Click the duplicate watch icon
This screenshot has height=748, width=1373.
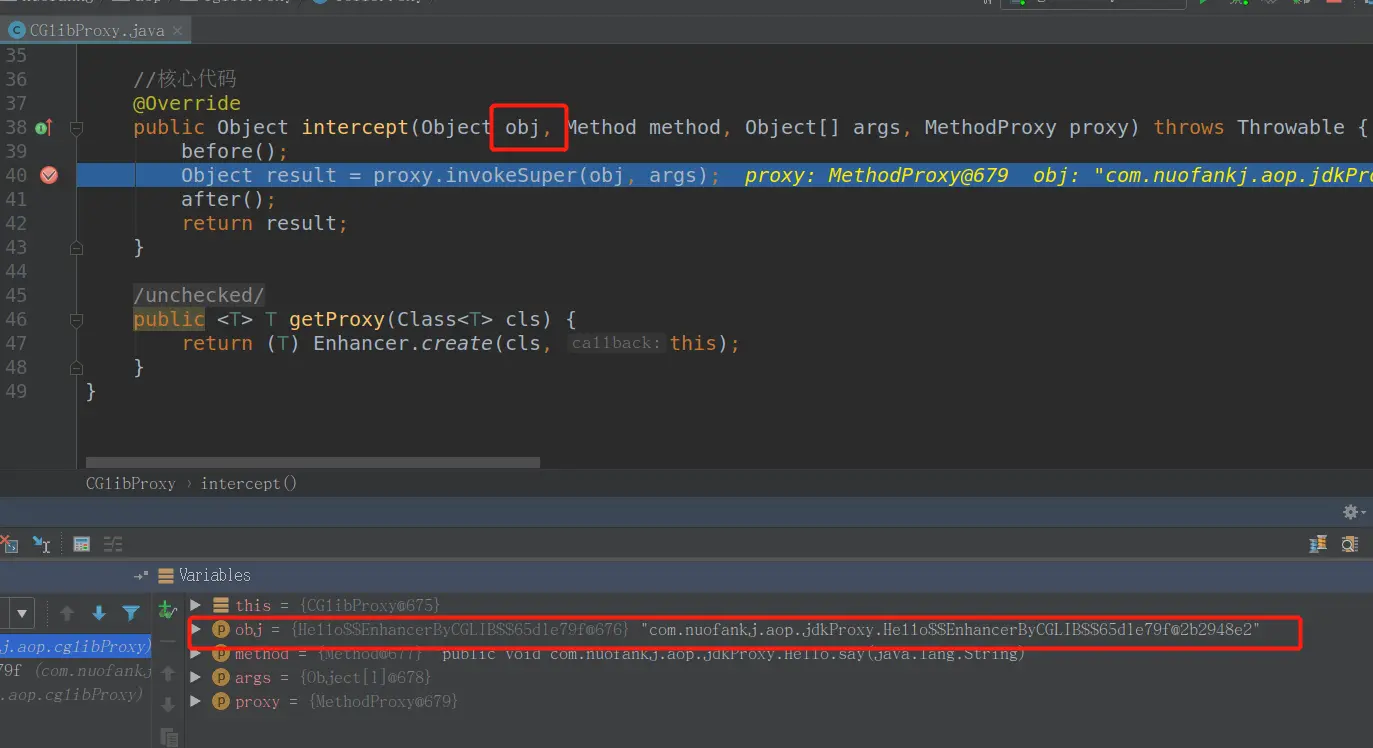(x=169, y=737)
